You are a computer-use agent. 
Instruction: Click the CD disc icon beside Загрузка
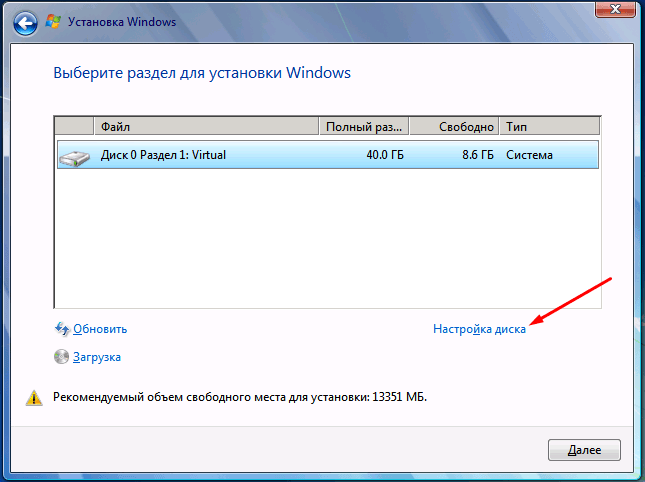point(61,357)
